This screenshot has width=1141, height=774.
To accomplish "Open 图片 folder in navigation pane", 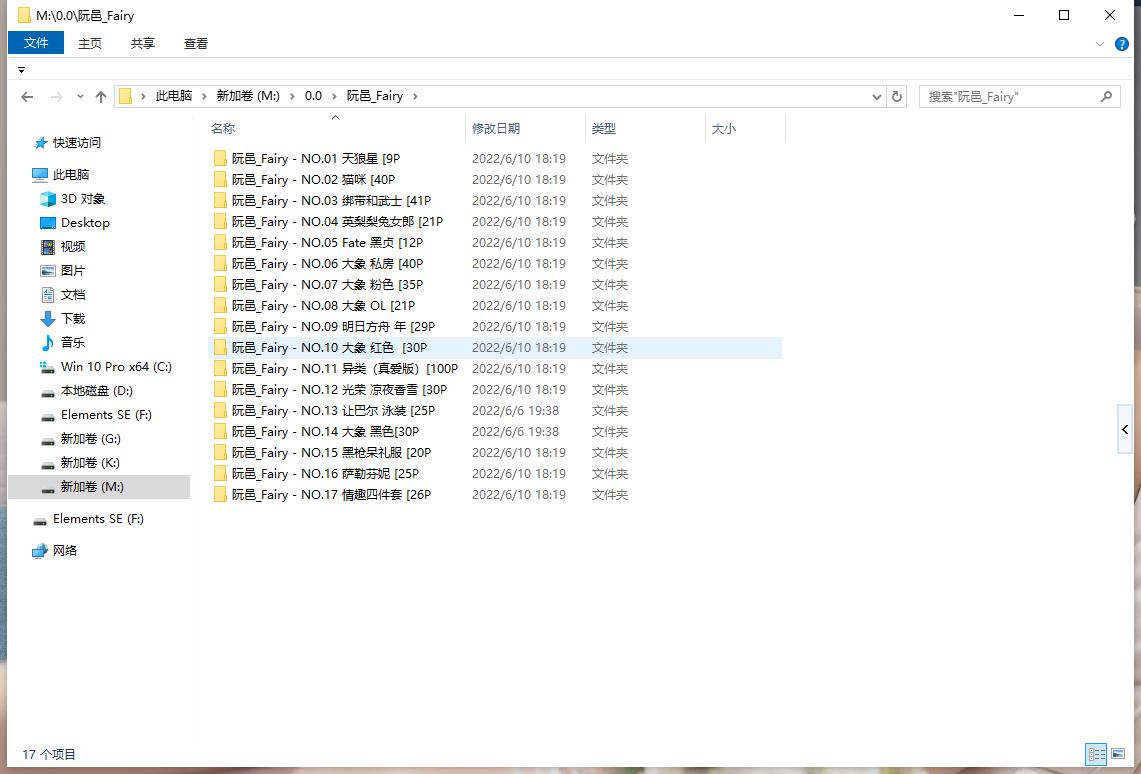I will (73, 271).
